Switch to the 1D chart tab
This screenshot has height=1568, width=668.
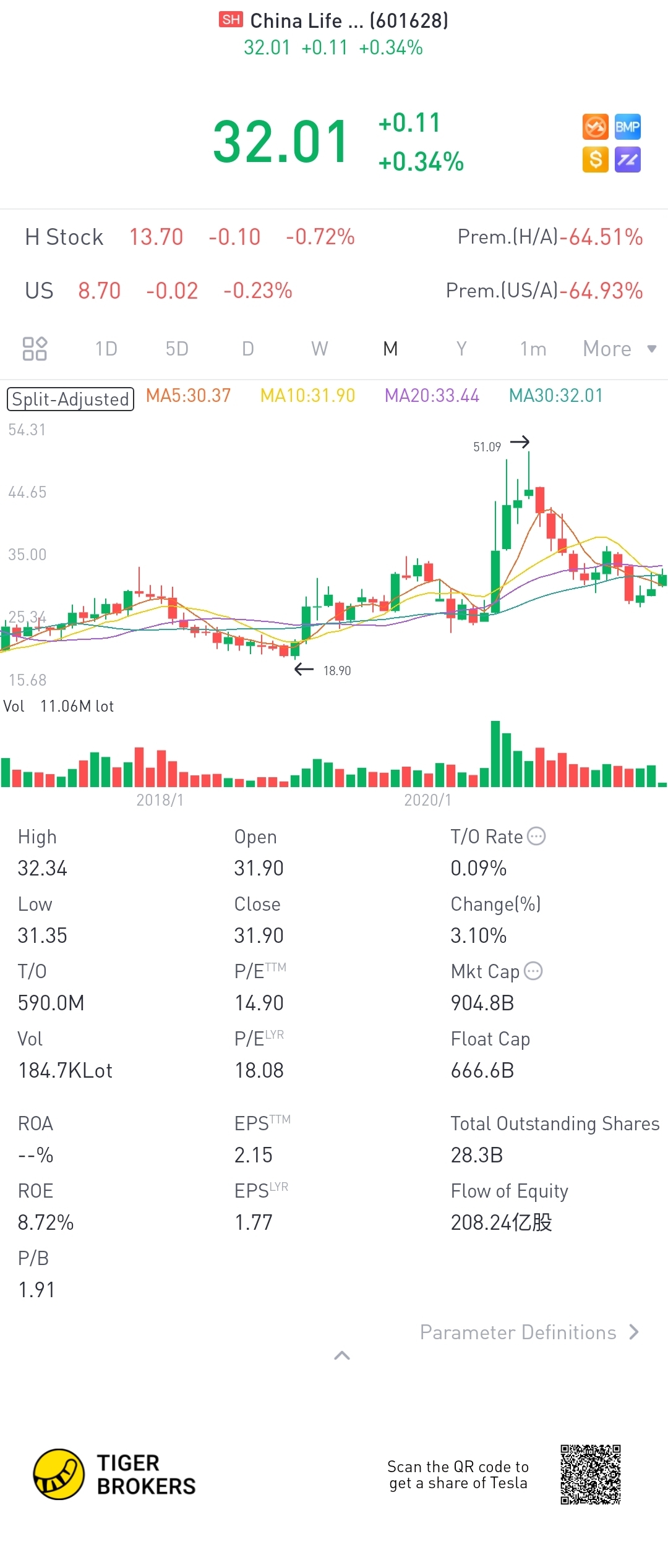tap(106, 349)
